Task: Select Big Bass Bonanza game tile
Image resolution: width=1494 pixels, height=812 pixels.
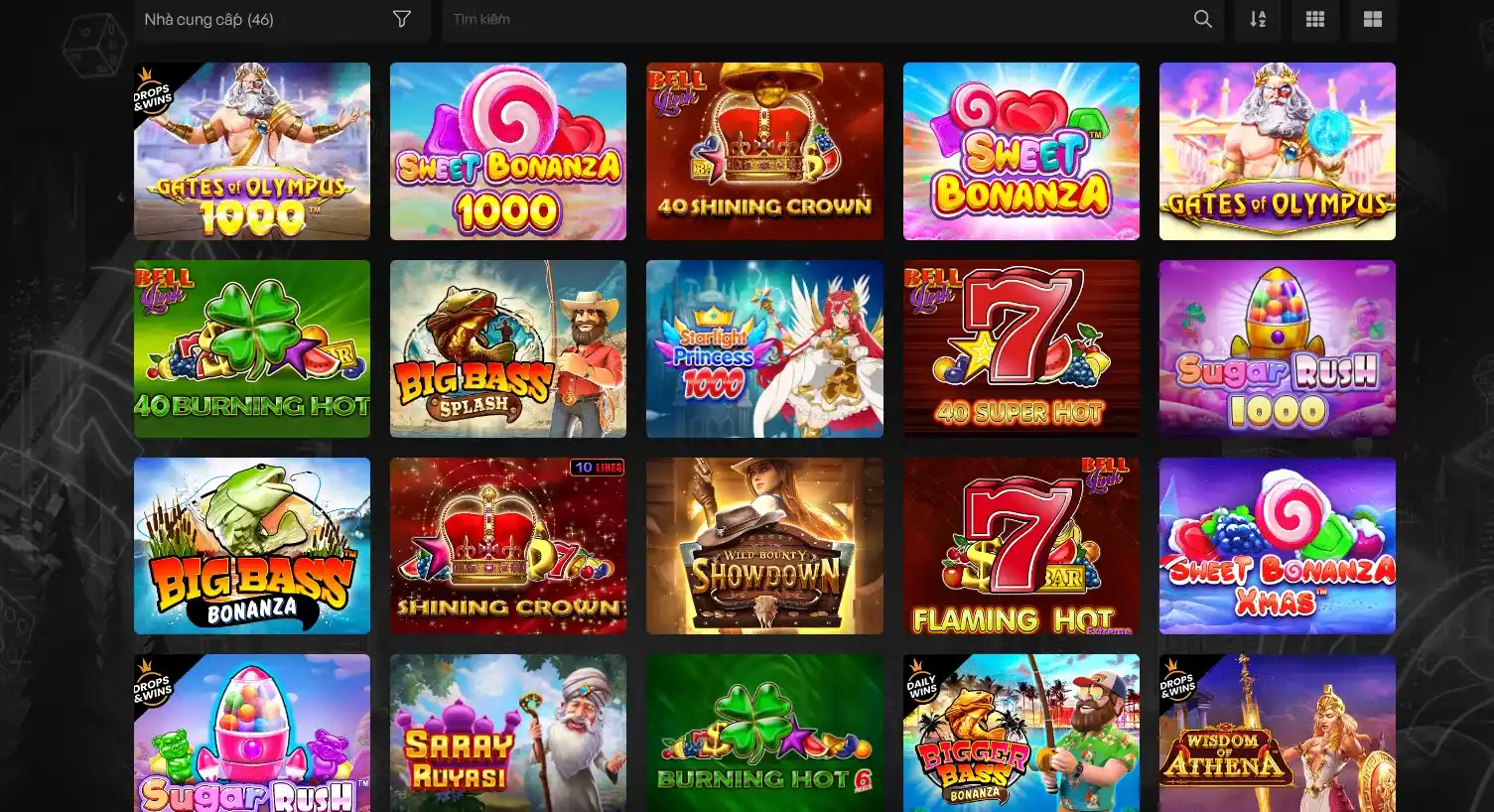Action: pyautogui.click(x=252, y=546)
